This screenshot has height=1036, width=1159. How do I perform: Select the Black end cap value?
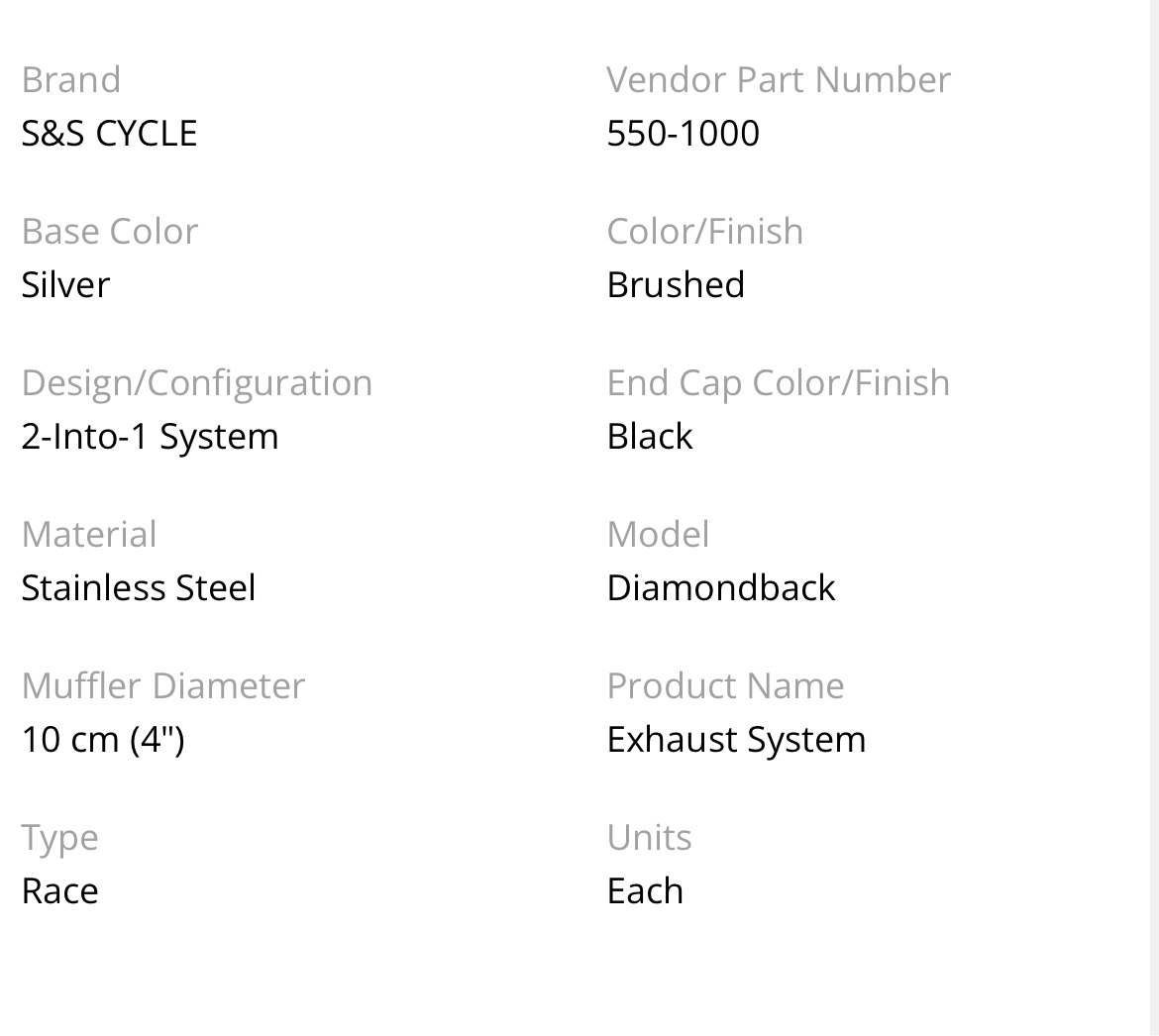[x=650, y=437]
